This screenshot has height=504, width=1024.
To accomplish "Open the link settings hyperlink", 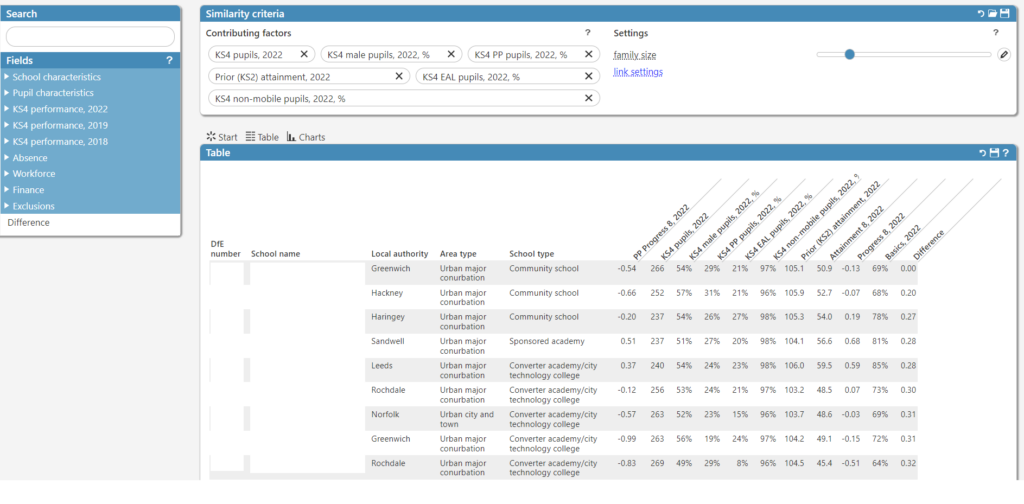I will pyautogui.click(x=638, y=72).
